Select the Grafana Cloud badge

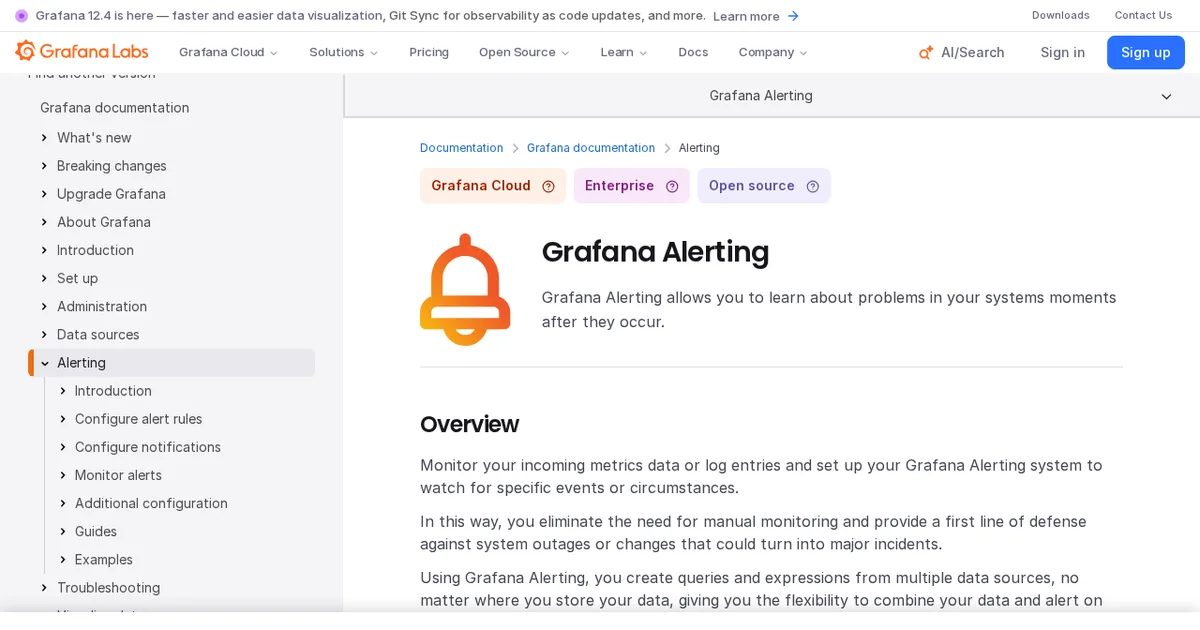pyautogui.click(x=493, y=186)
